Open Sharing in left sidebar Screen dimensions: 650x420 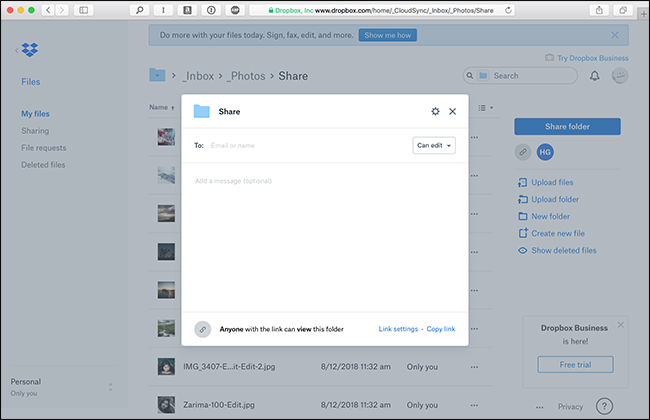35,131
